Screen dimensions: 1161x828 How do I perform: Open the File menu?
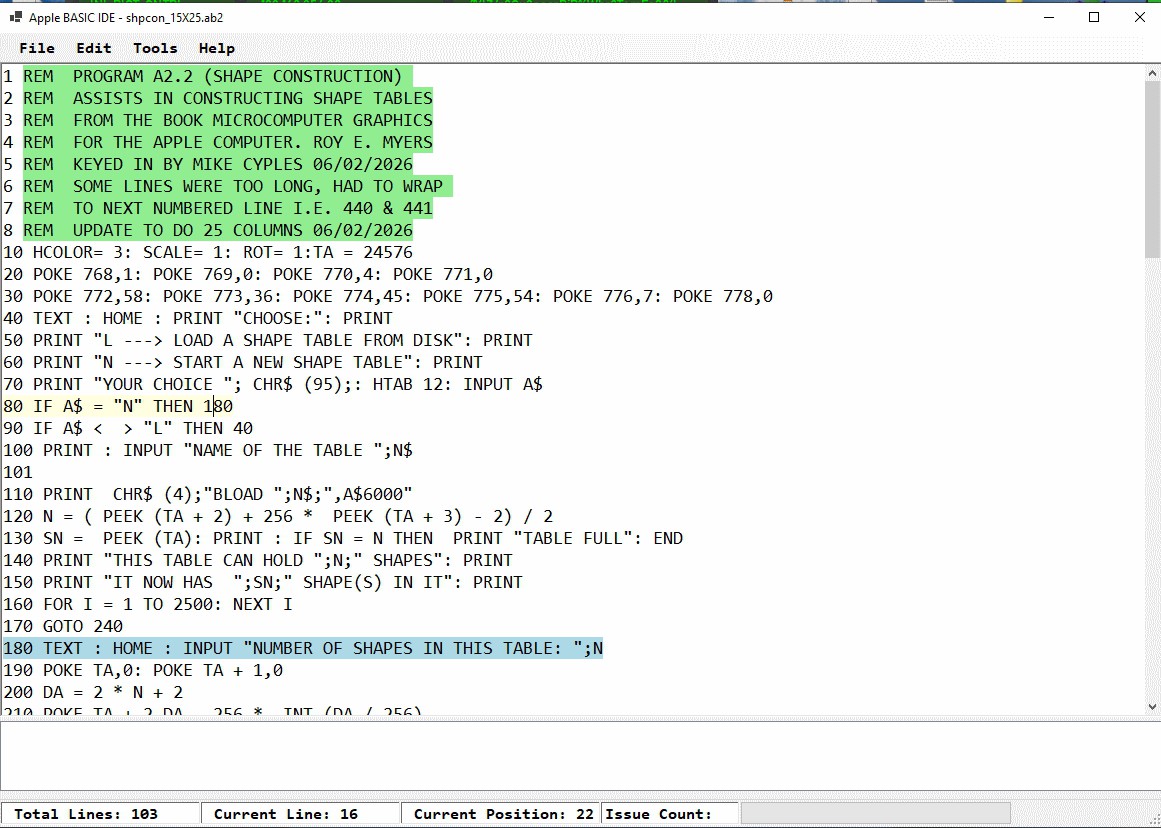(36, 48)
